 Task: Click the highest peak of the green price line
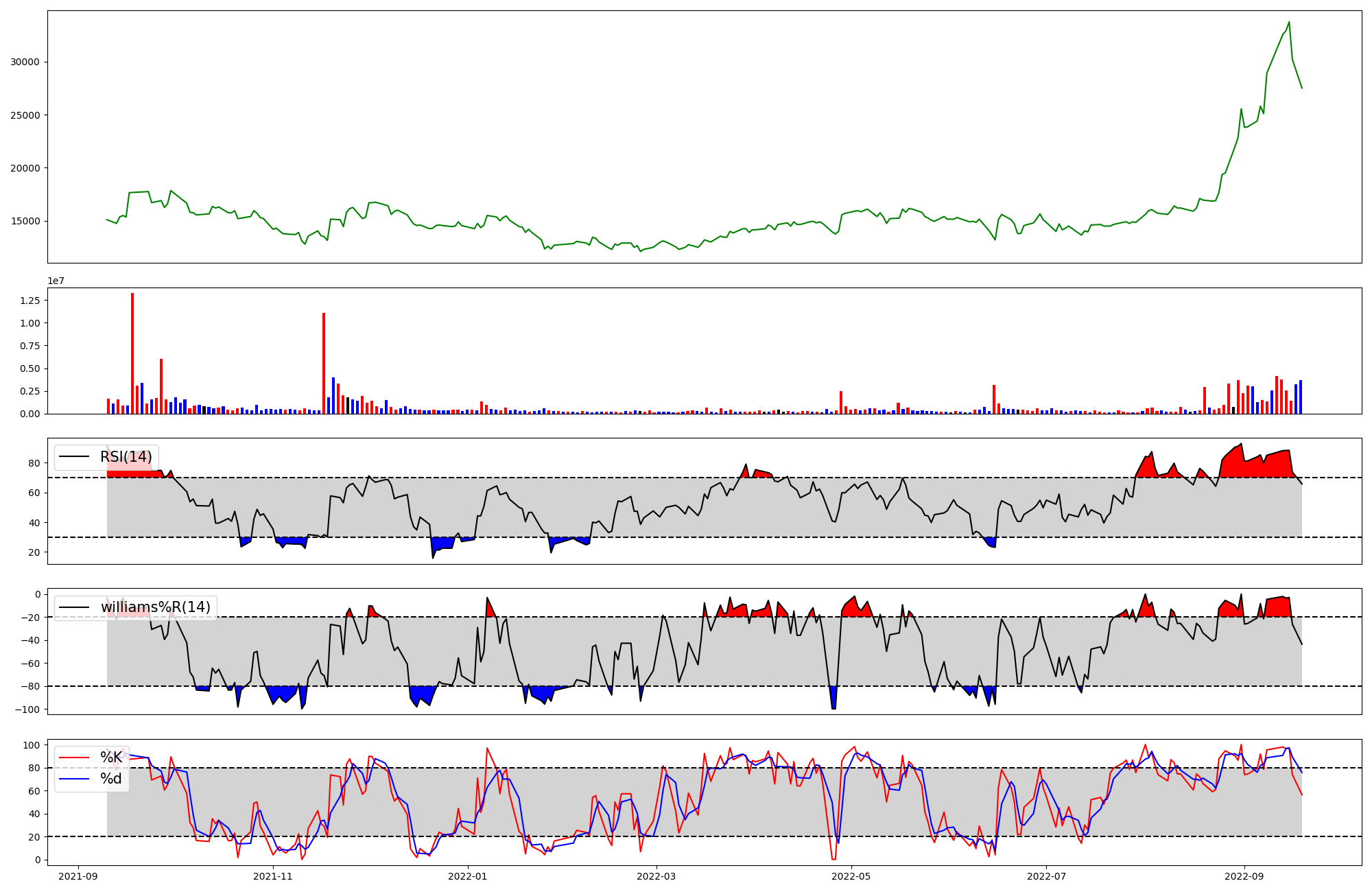(1289, 23)
